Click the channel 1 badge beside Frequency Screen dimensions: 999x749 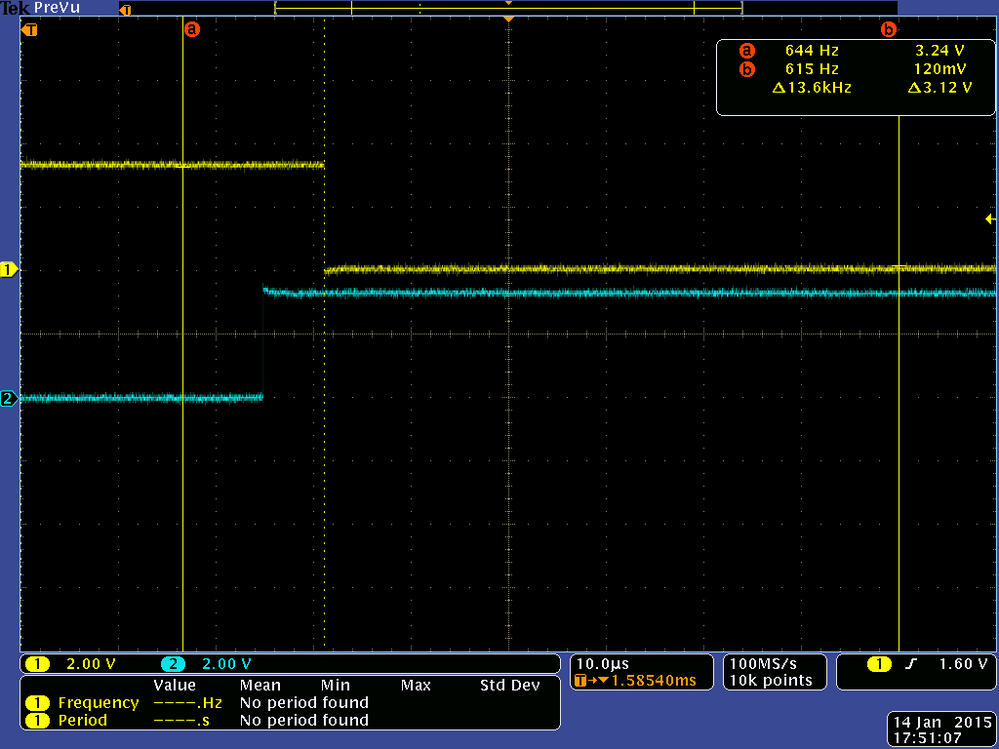[38, 703]
